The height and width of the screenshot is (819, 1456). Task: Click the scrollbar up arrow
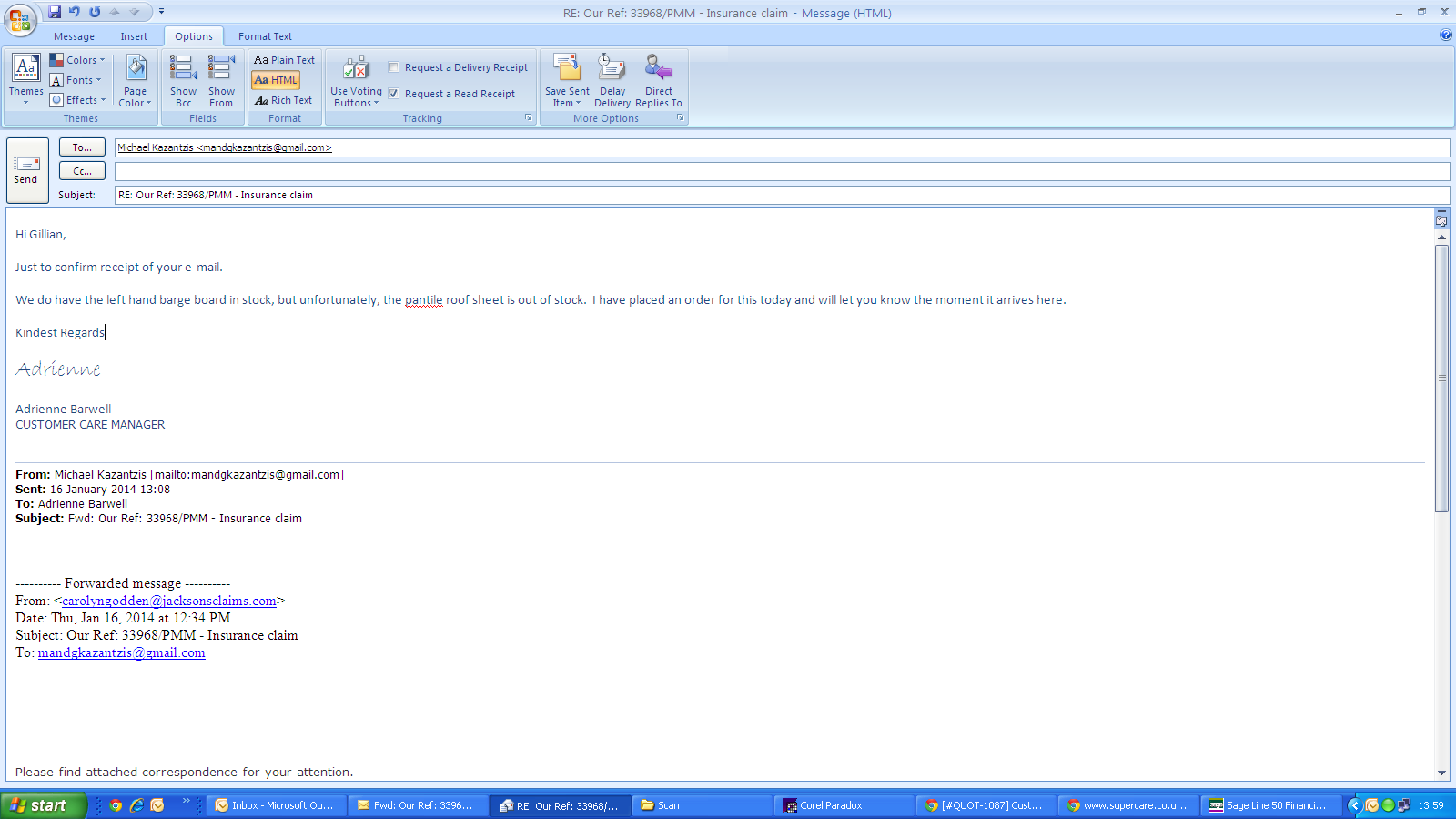[1441, 238]
